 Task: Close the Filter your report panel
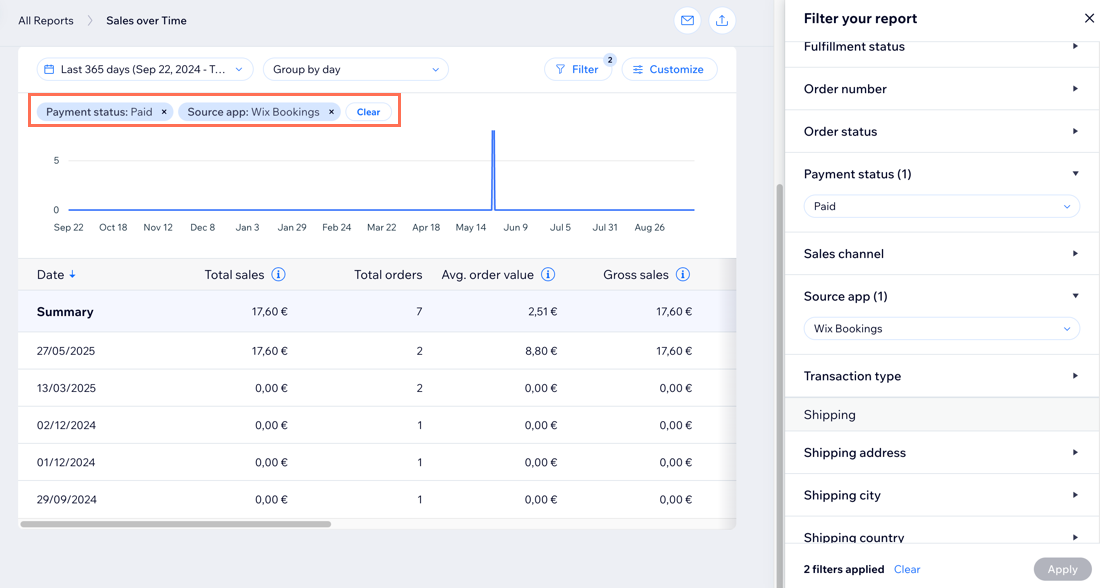click(x=1089, y=18)
